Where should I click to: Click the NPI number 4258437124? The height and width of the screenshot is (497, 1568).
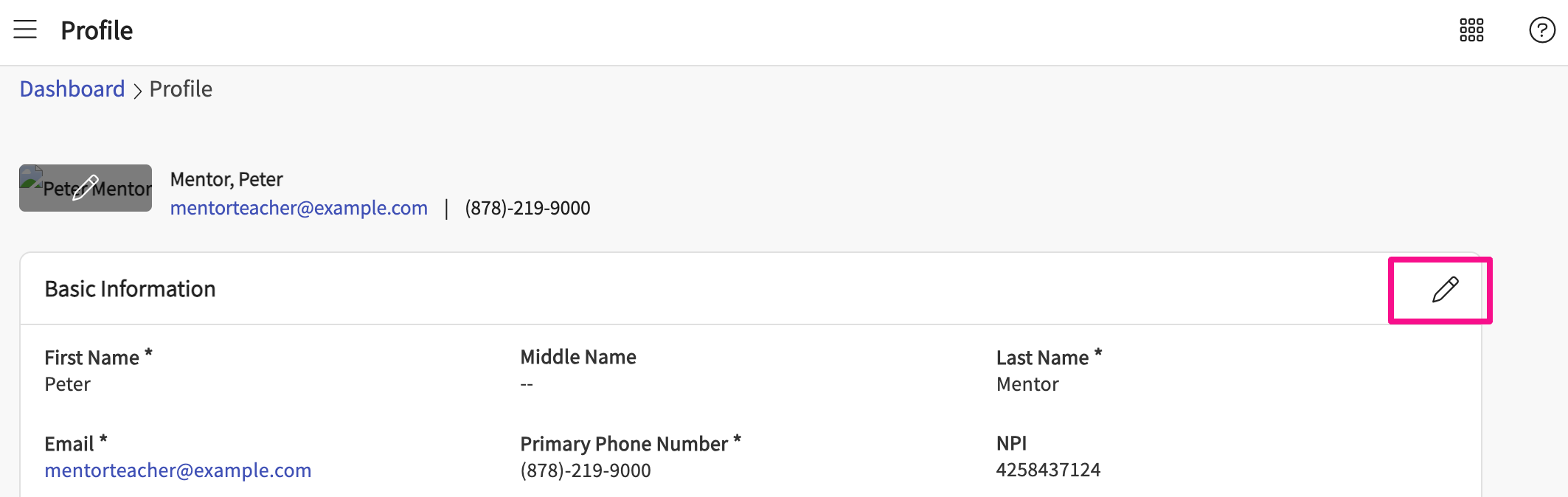point(1048,470)
